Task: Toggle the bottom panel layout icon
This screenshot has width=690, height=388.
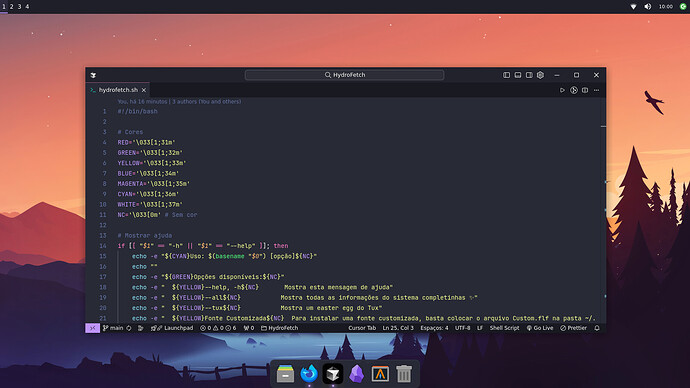Action: point(518,75)
